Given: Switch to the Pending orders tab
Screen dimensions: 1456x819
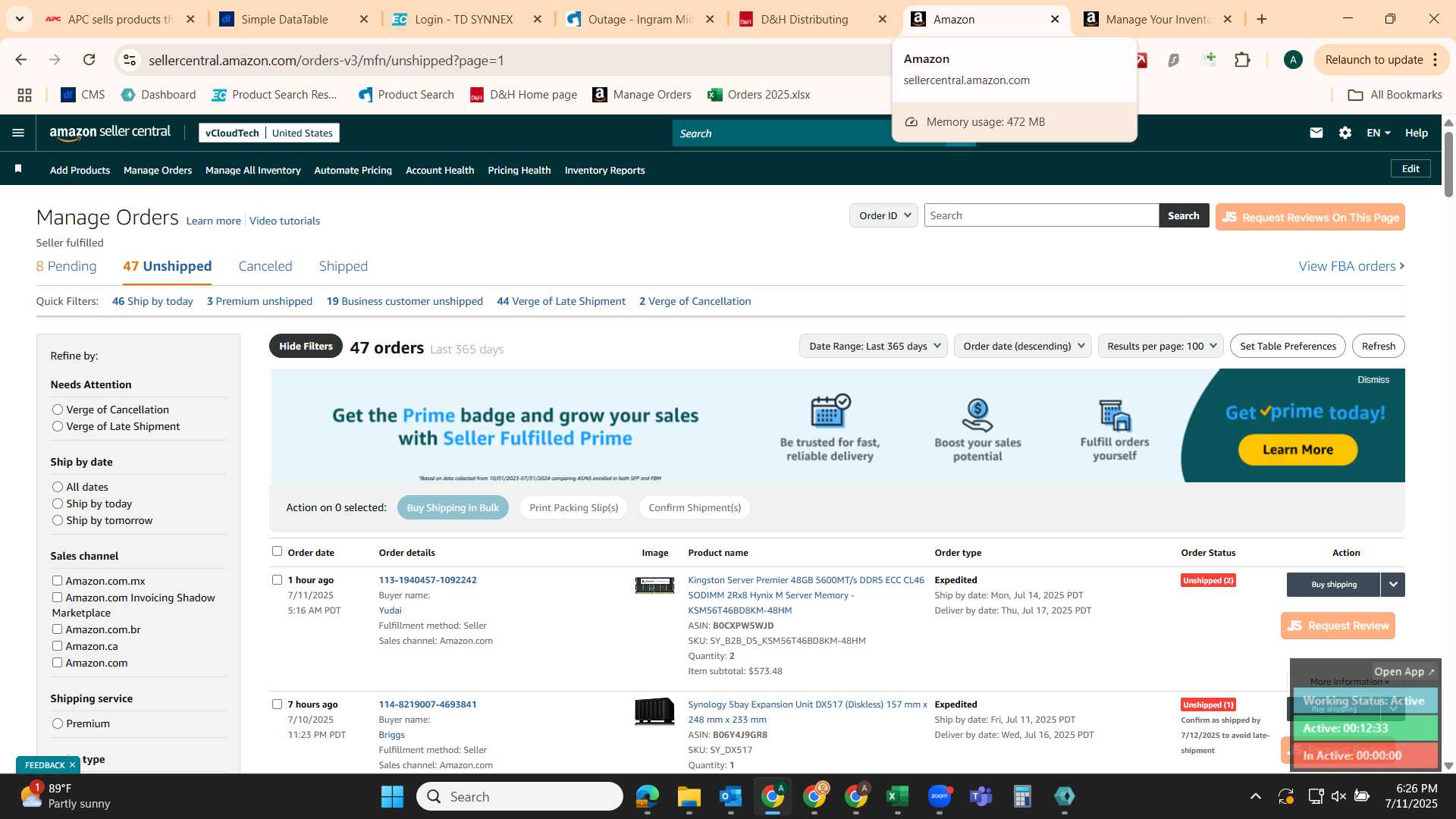Looking at the screenshot, I should pyautogui.click(x=67, y=266).
